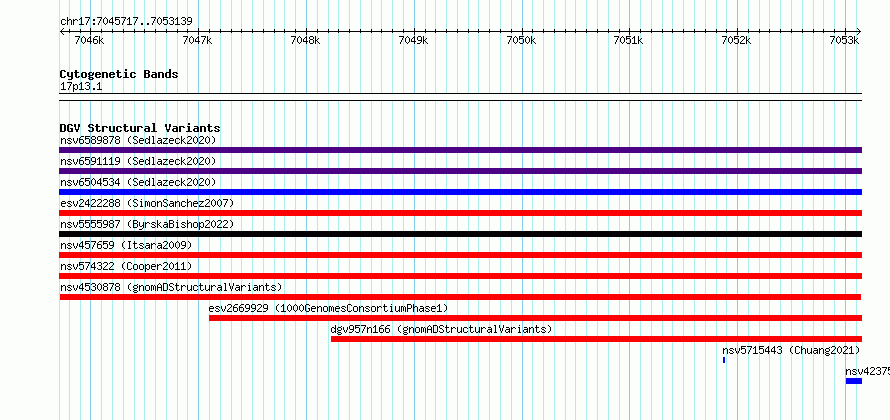
Task: Click the 7048k ruler tick label
Action: 305,41
